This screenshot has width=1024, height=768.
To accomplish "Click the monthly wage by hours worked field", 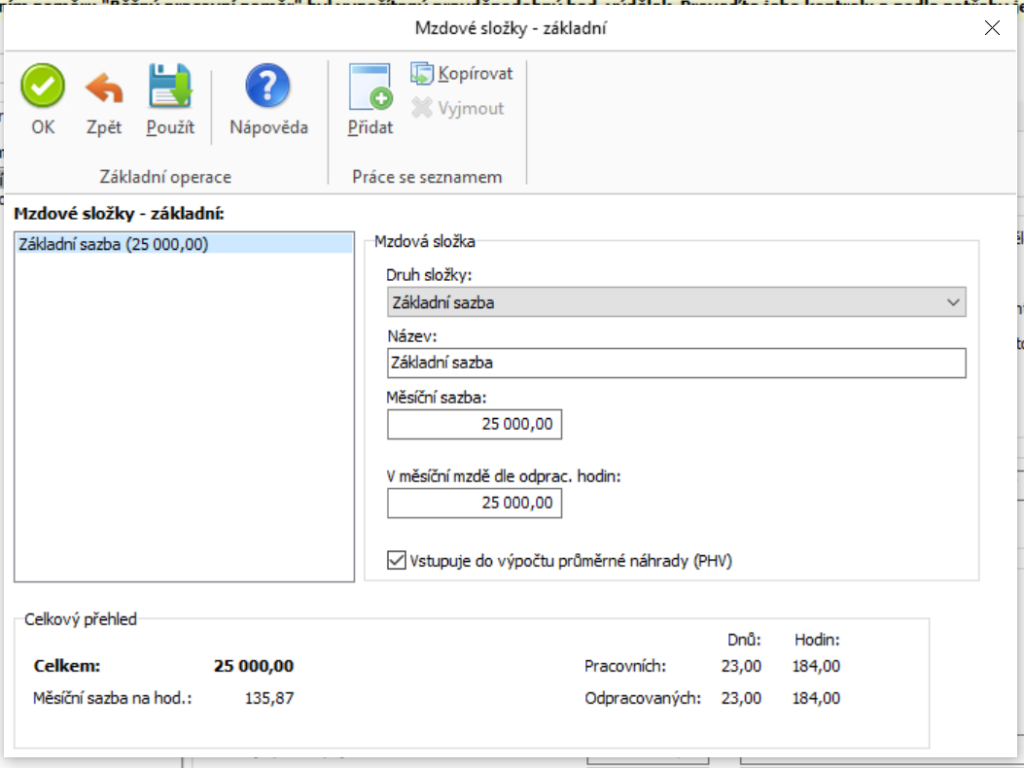I will tap(474, 503).
